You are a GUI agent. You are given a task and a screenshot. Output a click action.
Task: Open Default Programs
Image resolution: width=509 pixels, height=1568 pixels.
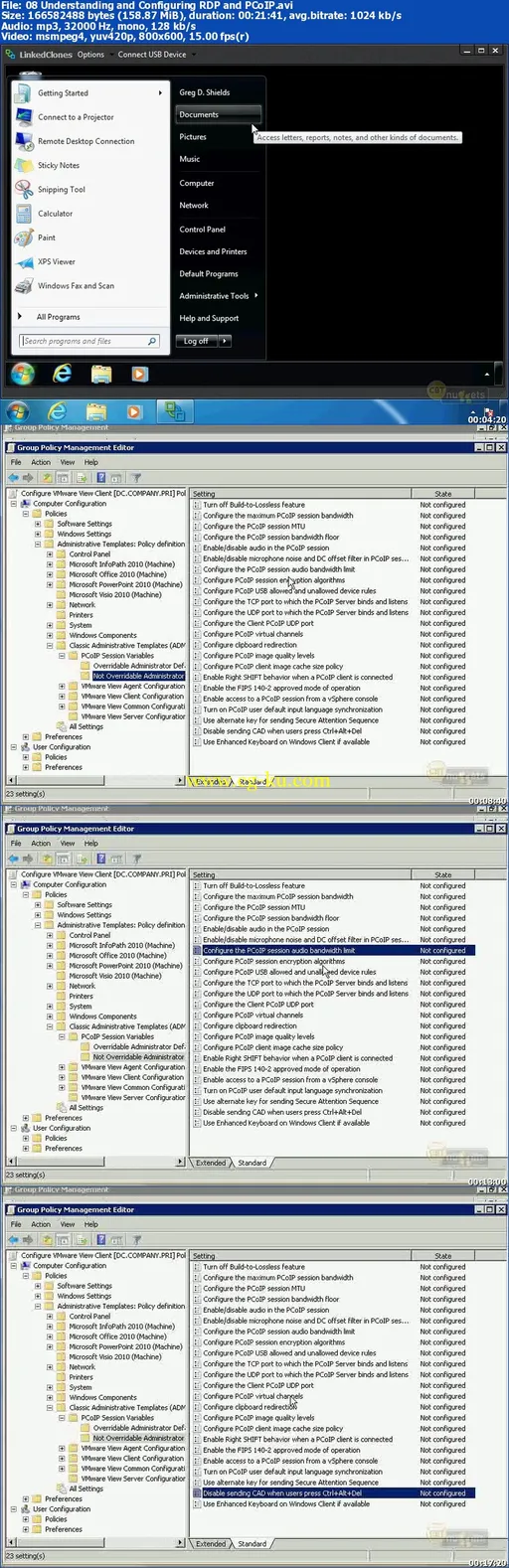(x=209, y=273)
